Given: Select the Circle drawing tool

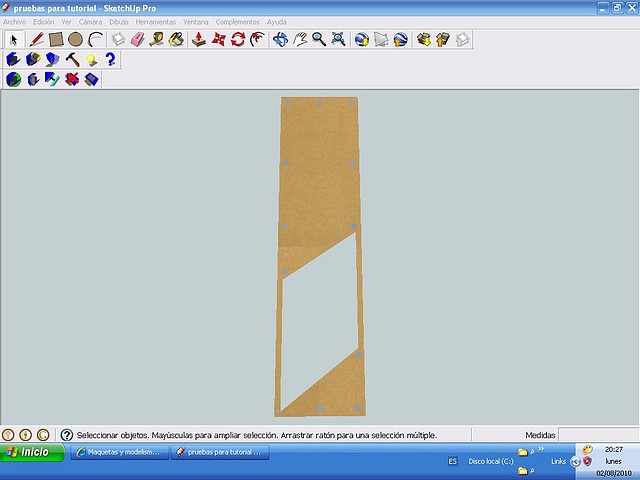Looking at the screenshot, I should (x=76, y=40).
